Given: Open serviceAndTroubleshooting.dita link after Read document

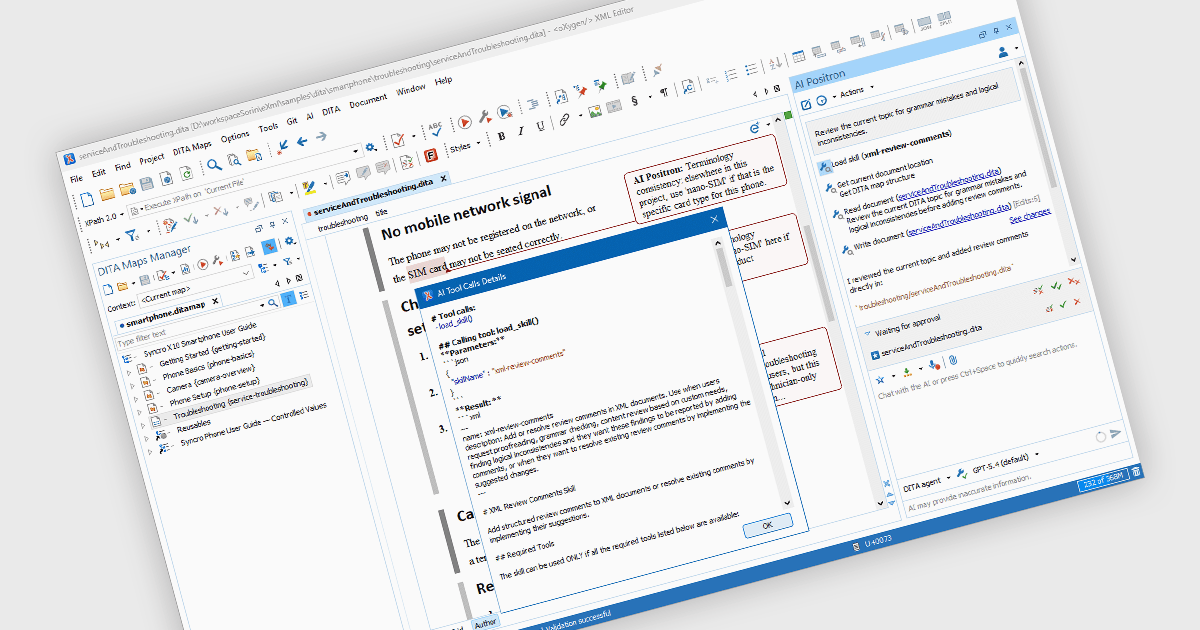Looking at the screenshot, I should click(x=949, y=183).
